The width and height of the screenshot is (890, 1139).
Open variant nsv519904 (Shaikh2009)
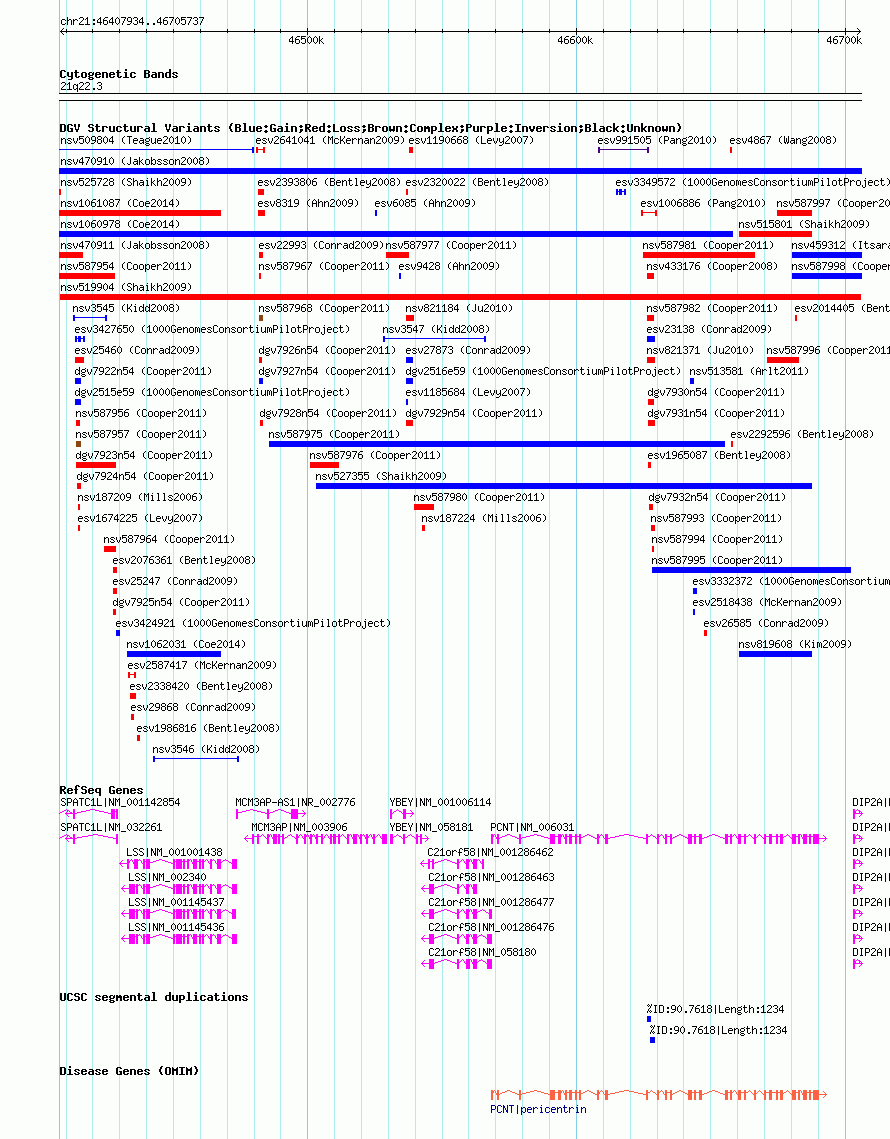pyautogui.click(x=126, y=288)
